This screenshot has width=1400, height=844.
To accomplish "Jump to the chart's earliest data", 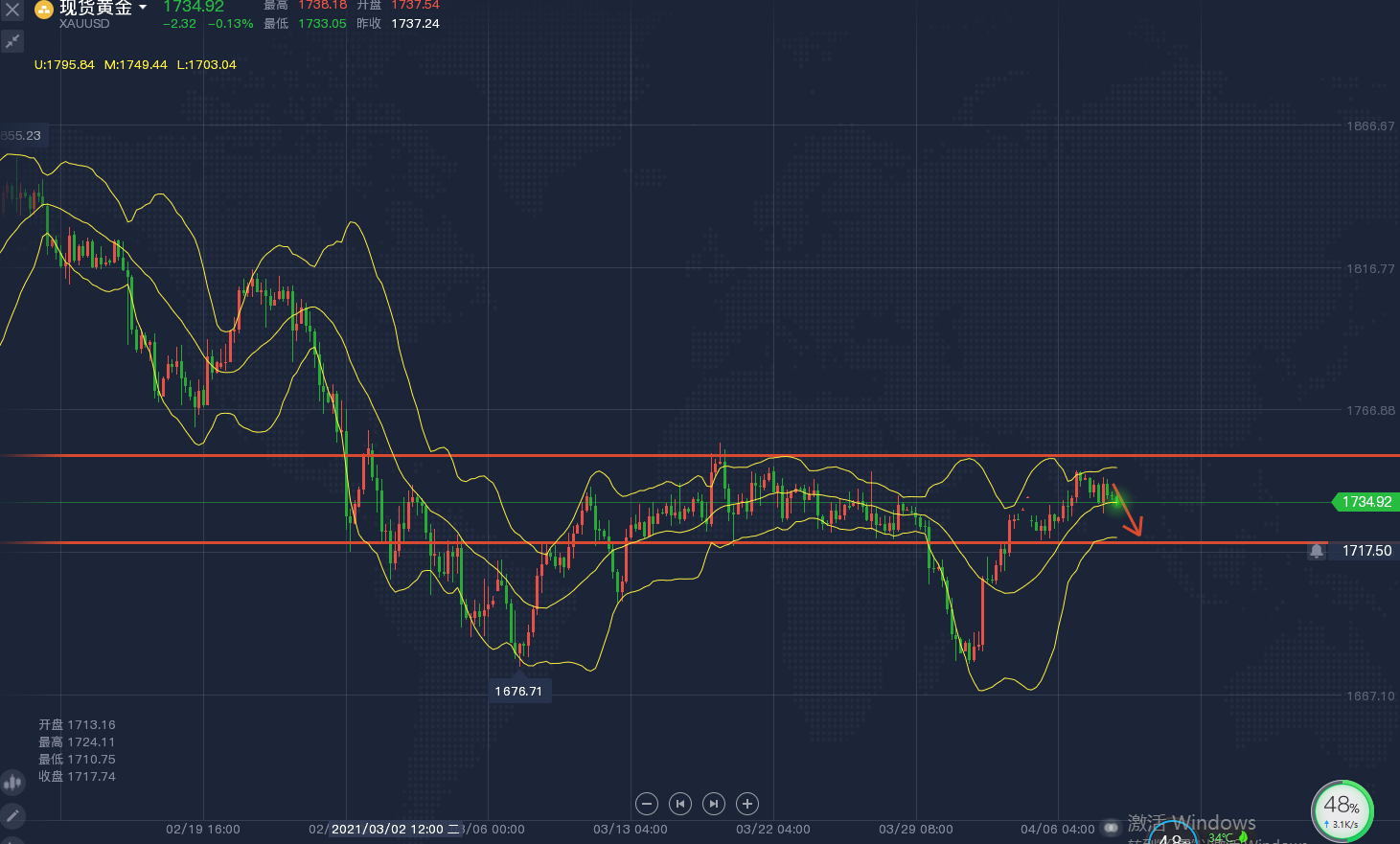I will pos(680,804).
